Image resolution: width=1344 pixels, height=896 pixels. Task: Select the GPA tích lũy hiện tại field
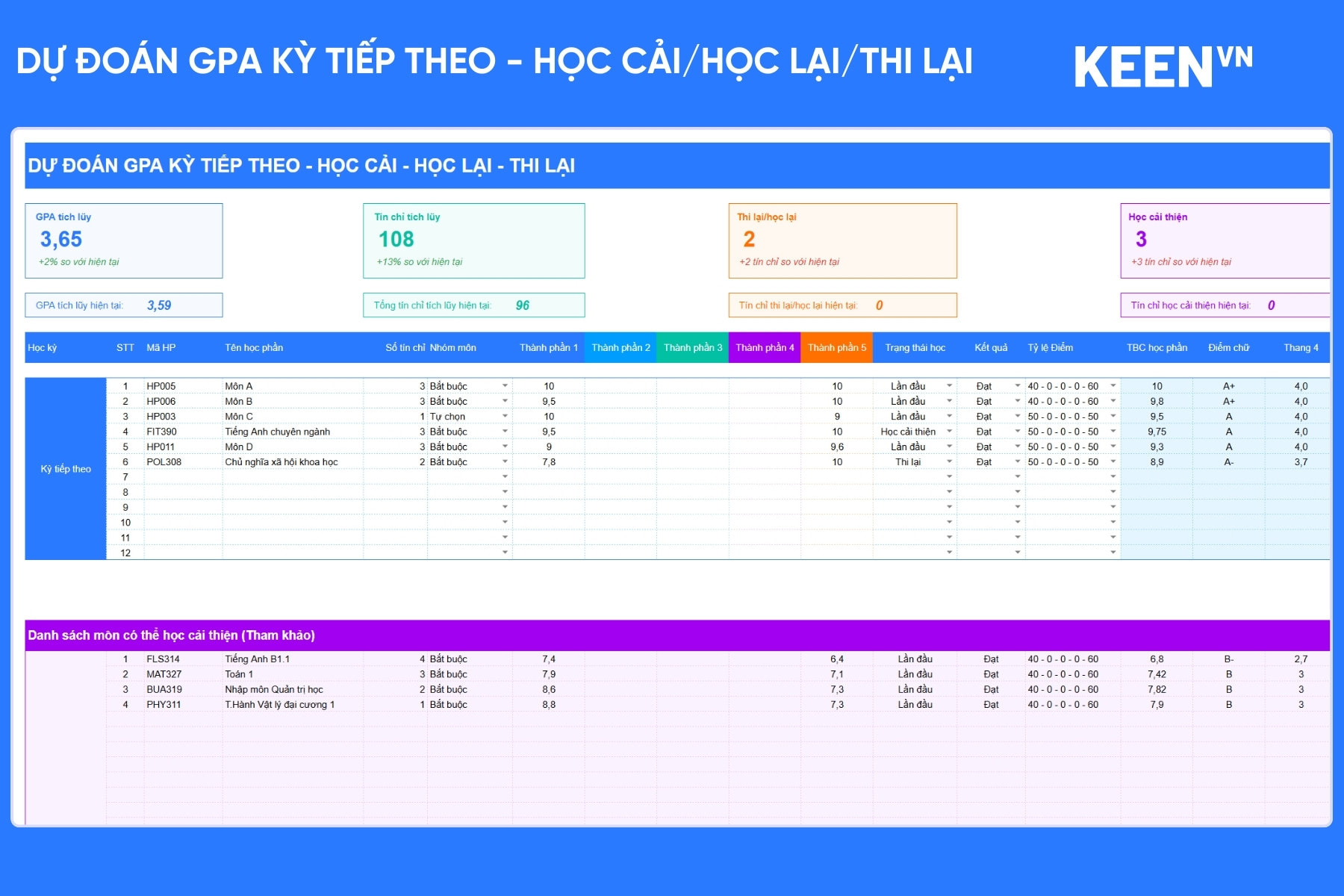coord(124,305)
